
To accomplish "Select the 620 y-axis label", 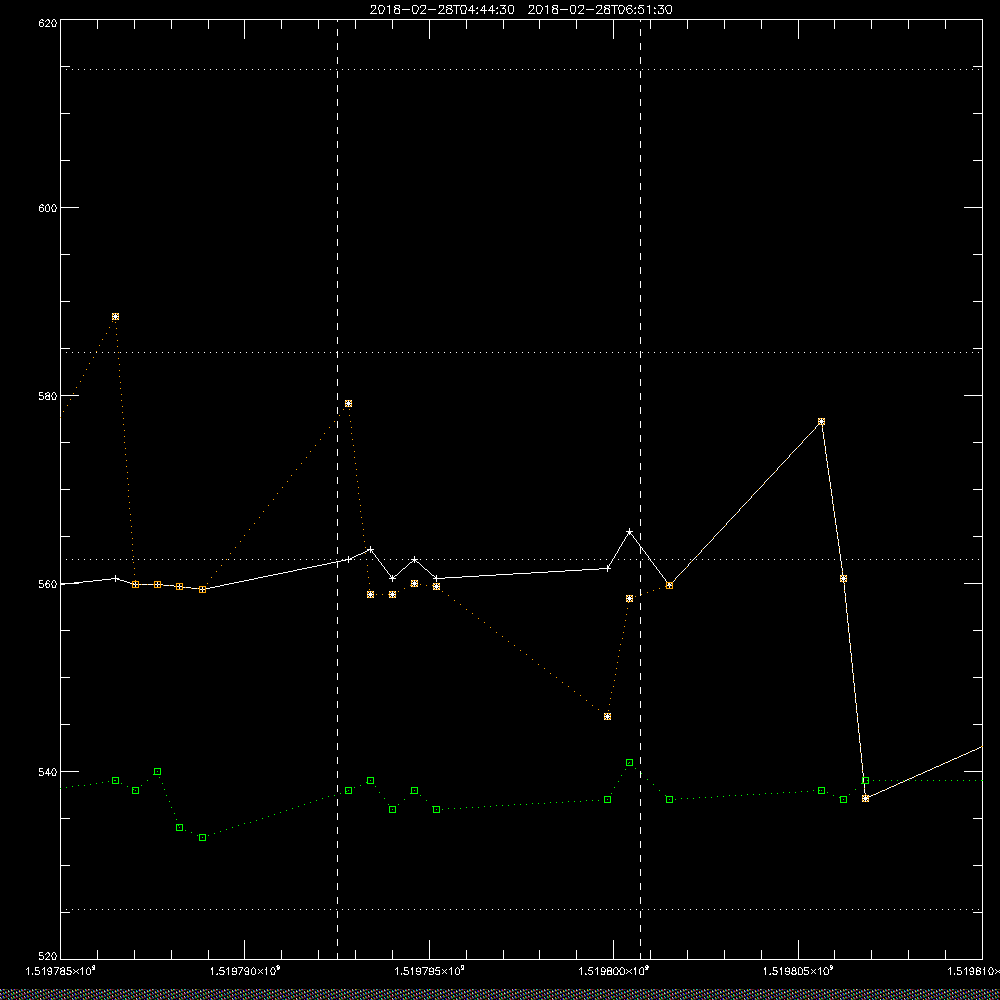I will click(48, 22).
